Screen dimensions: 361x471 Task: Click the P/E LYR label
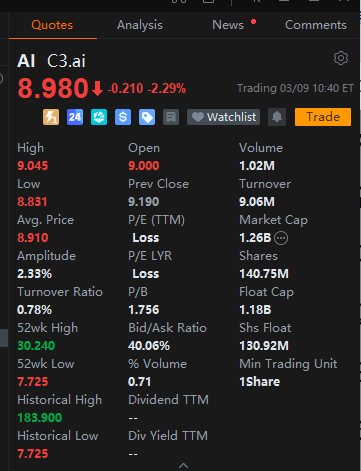pos(150,256)
